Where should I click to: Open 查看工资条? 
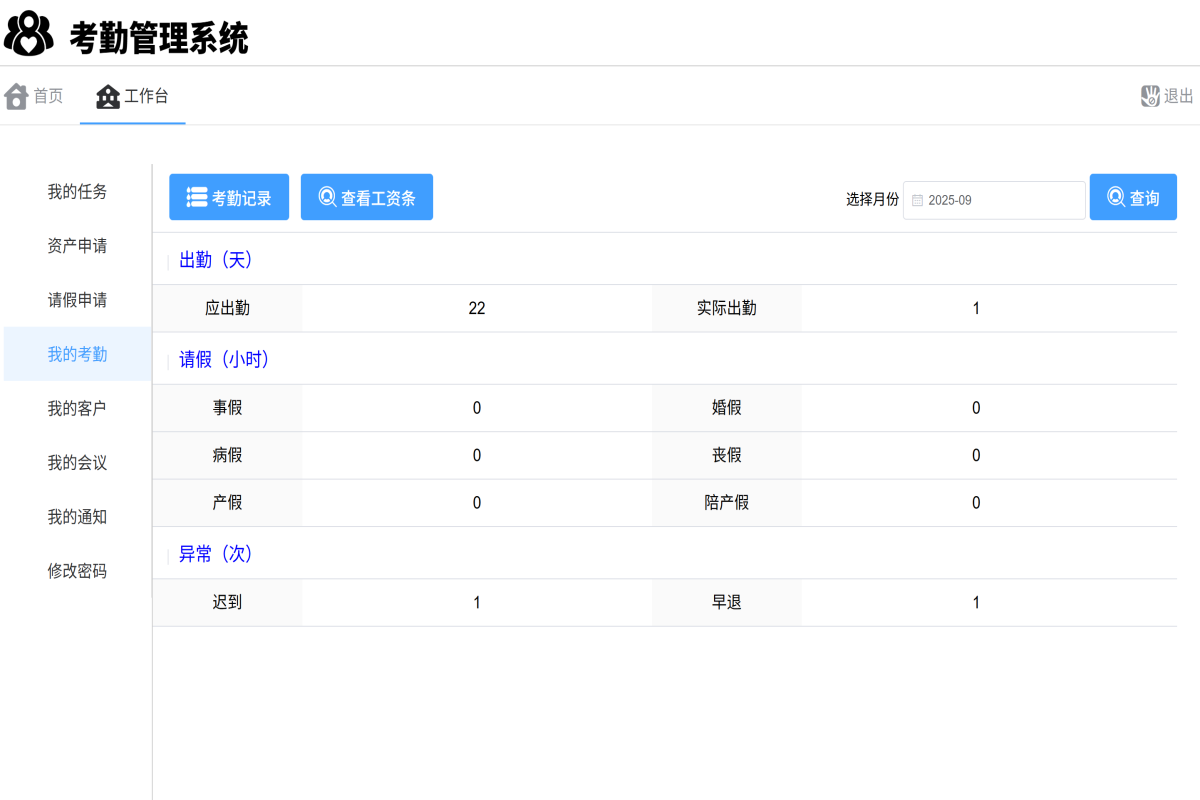[366, 196]
